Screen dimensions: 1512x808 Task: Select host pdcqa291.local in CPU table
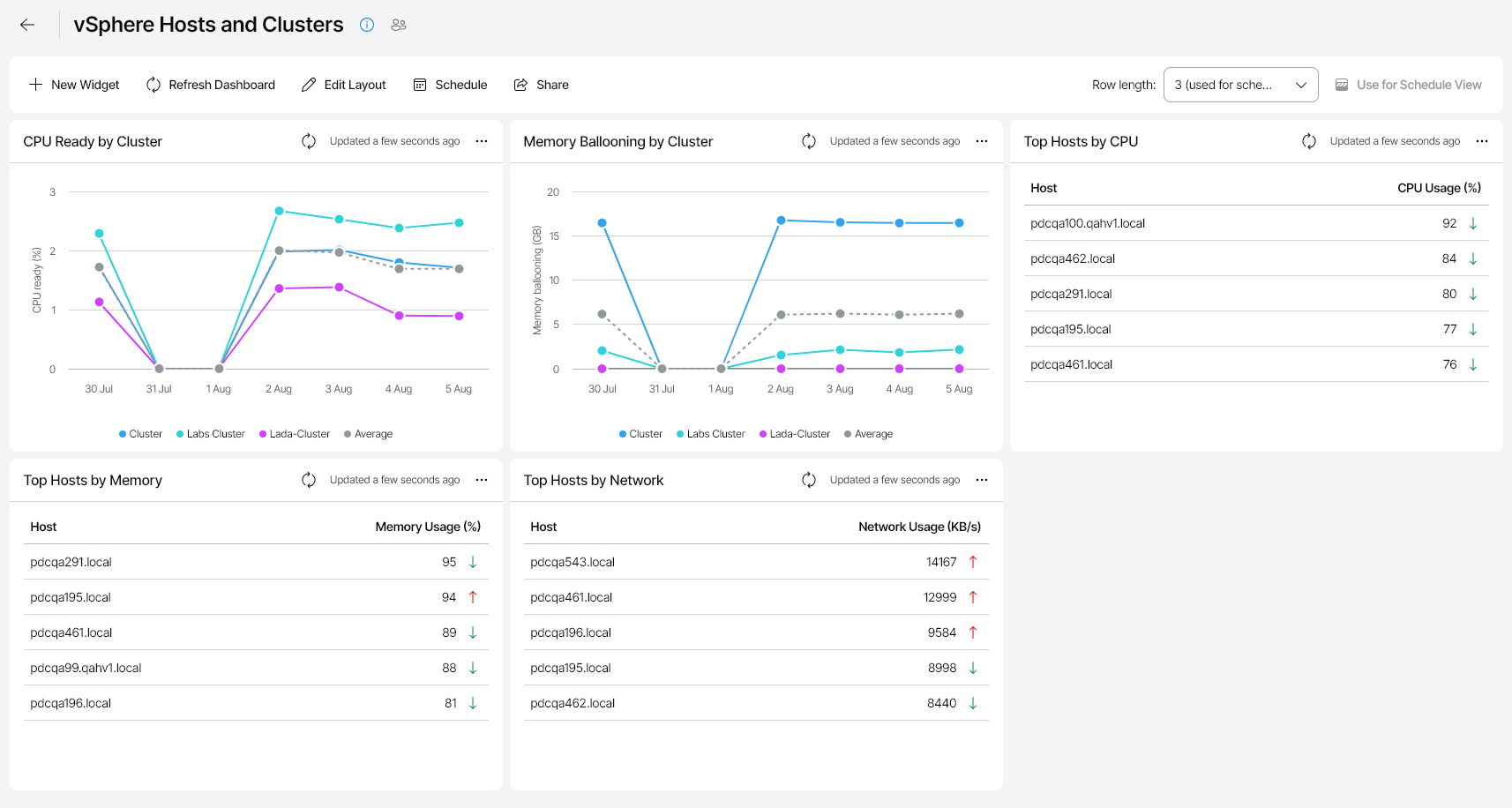(1071, 294)
